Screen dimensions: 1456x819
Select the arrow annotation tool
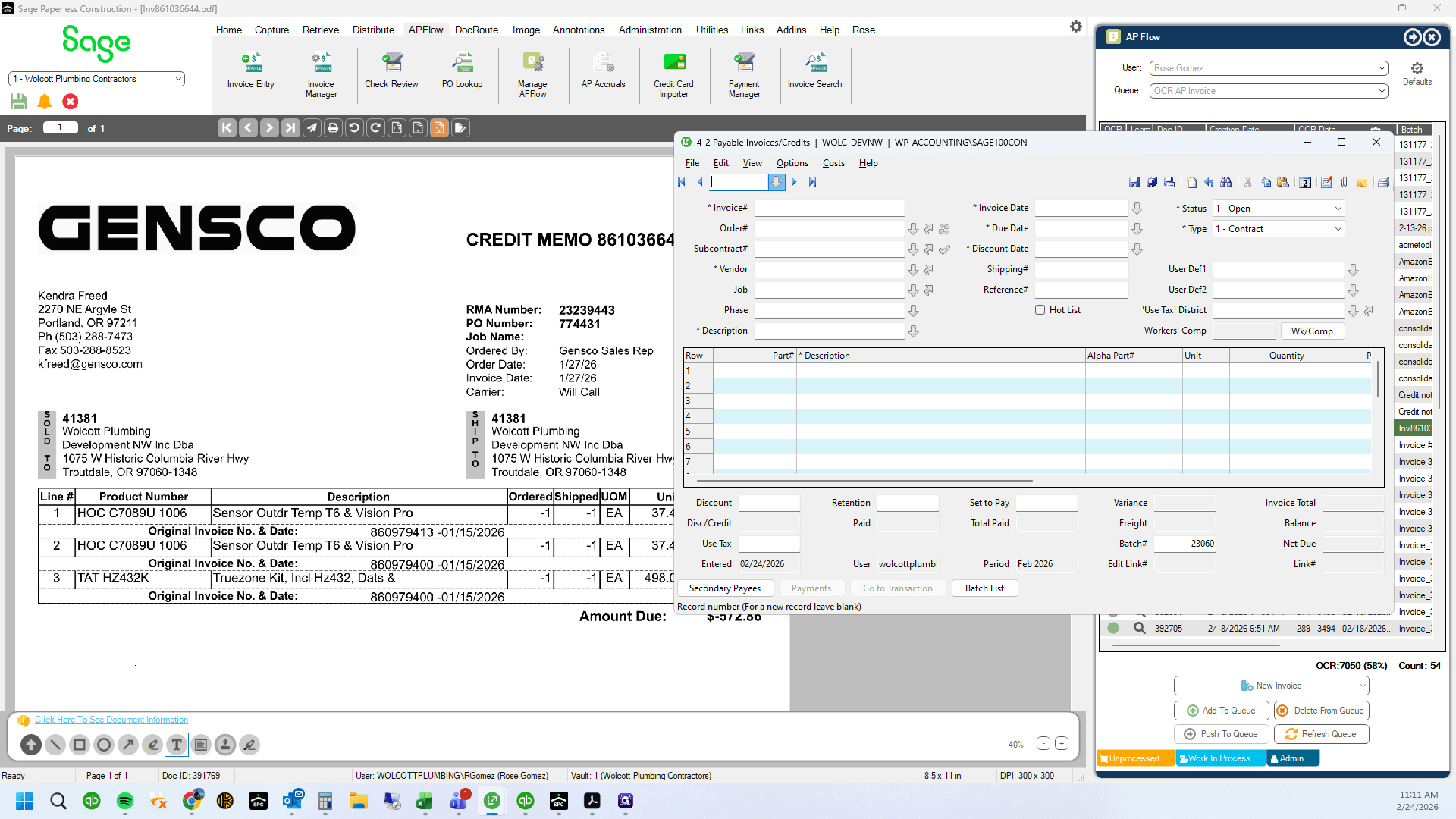[x=128, y=745]
